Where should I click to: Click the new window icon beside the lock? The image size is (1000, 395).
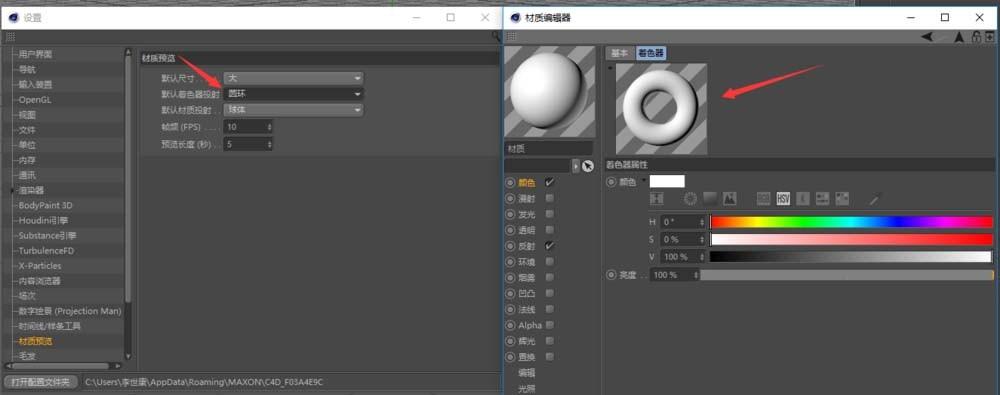[x=989, y=37]
